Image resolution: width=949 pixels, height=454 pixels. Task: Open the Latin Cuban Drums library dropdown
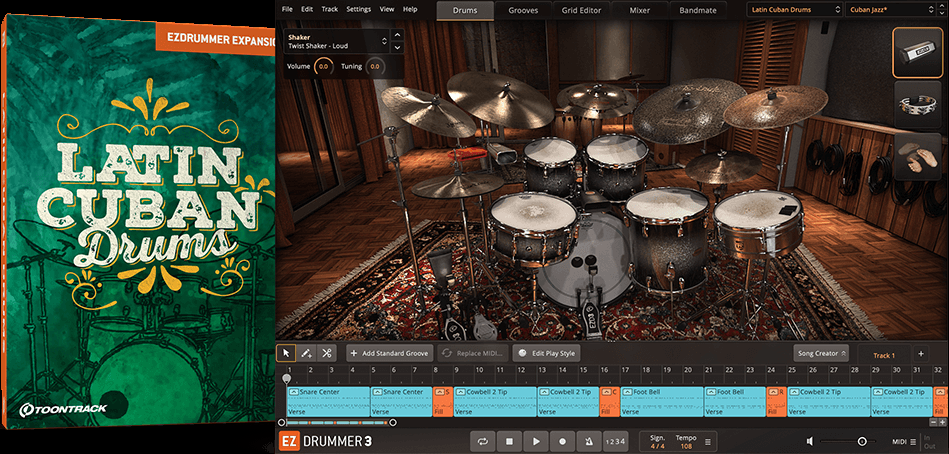(795, 10)
